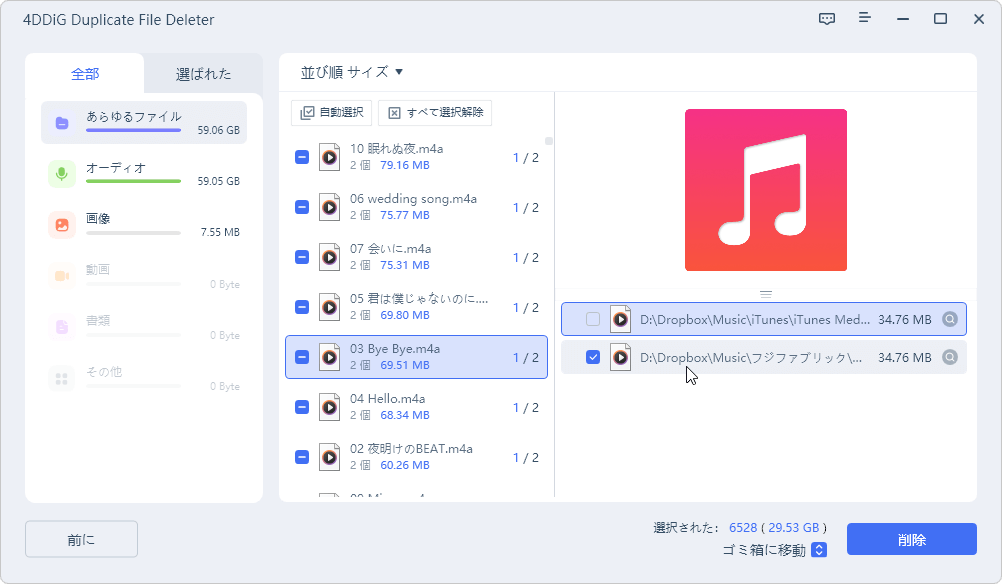Open the 並び順 サイズ sort dropdown
The image size is (1002, 584).
(x=351, y=72)
